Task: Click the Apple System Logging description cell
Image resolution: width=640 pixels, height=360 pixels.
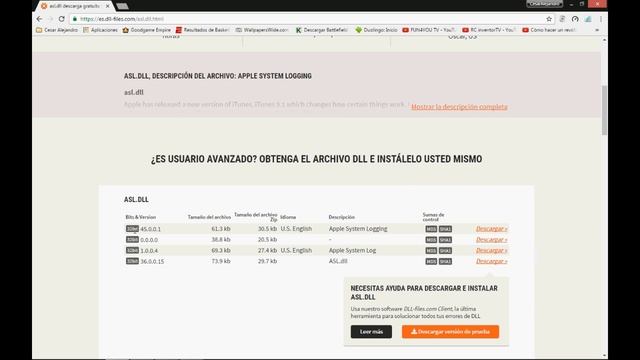Action: click(358, 229)
